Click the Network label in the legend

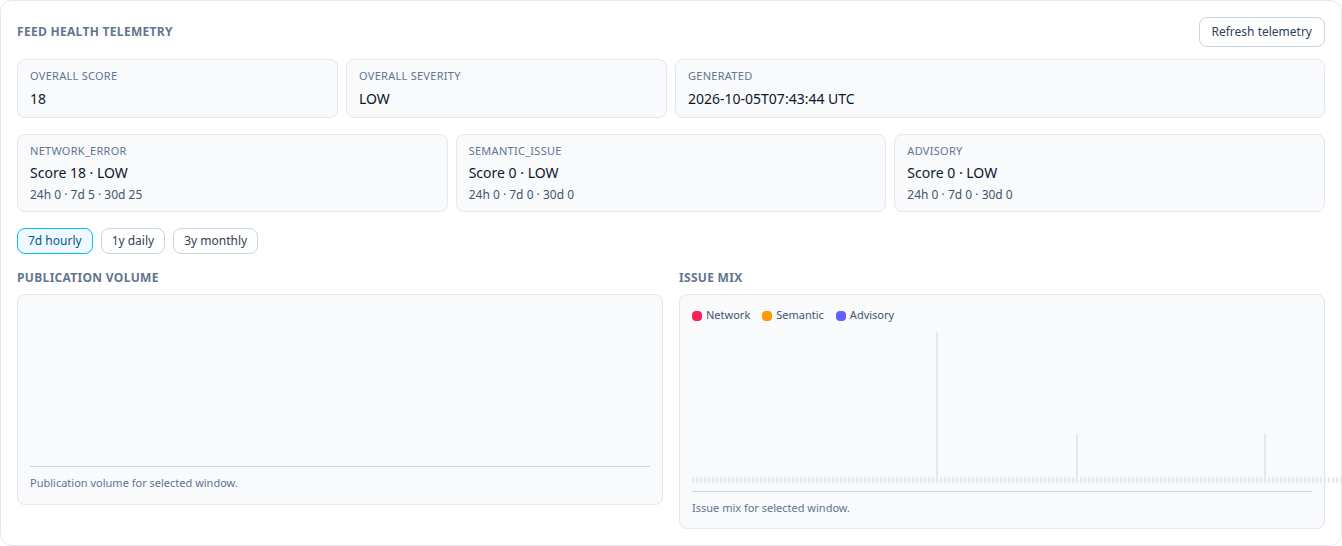tap(728, 316)
